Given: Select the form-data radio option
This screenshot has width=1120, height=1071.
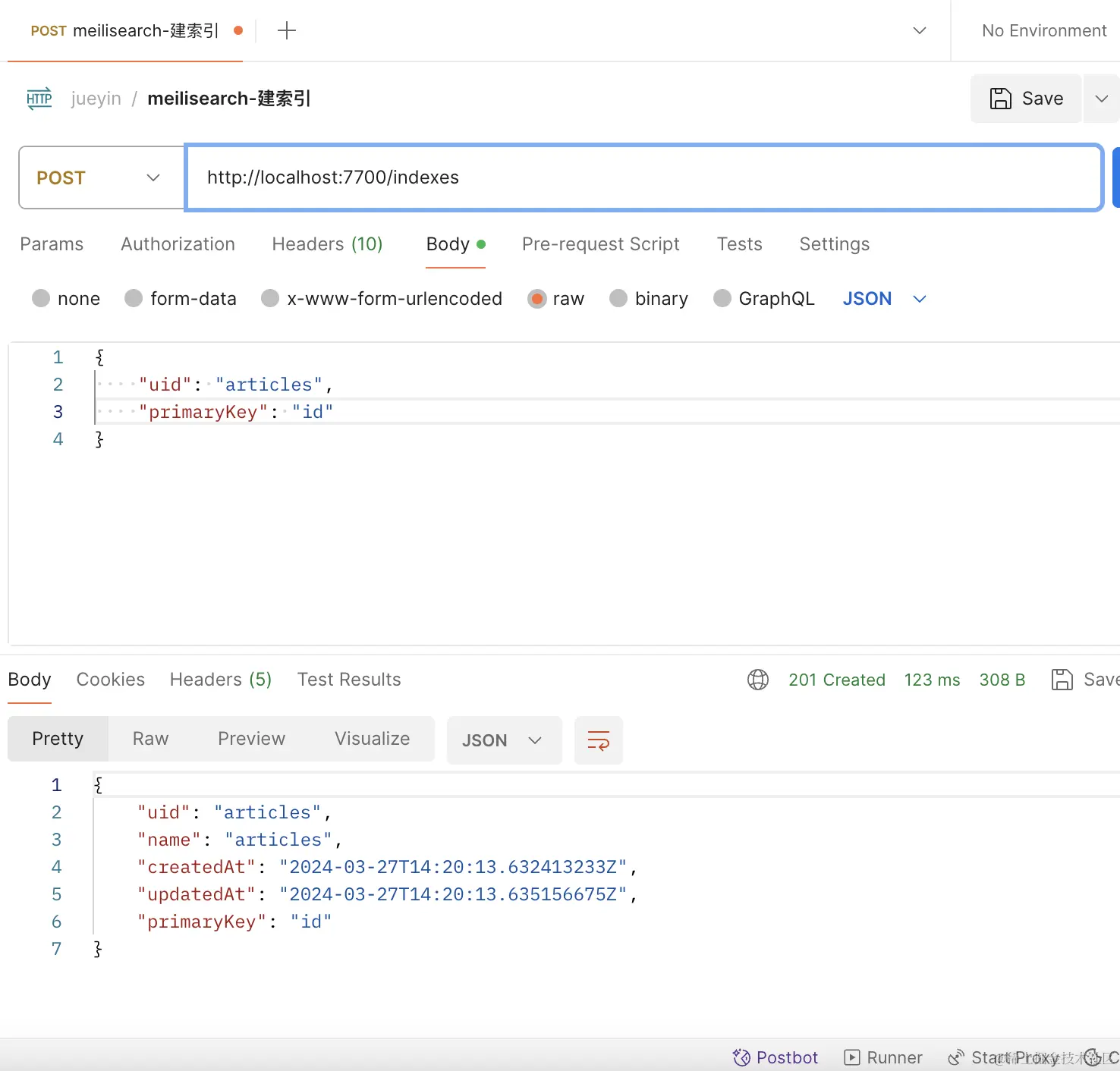Looking at the screenshot, I should 134,299.
